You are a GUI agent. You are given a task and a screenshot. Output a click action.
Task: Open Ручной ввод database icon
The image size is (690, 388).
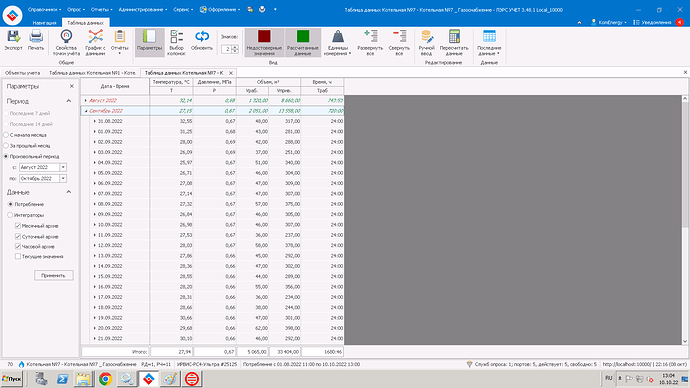point(426,37)
